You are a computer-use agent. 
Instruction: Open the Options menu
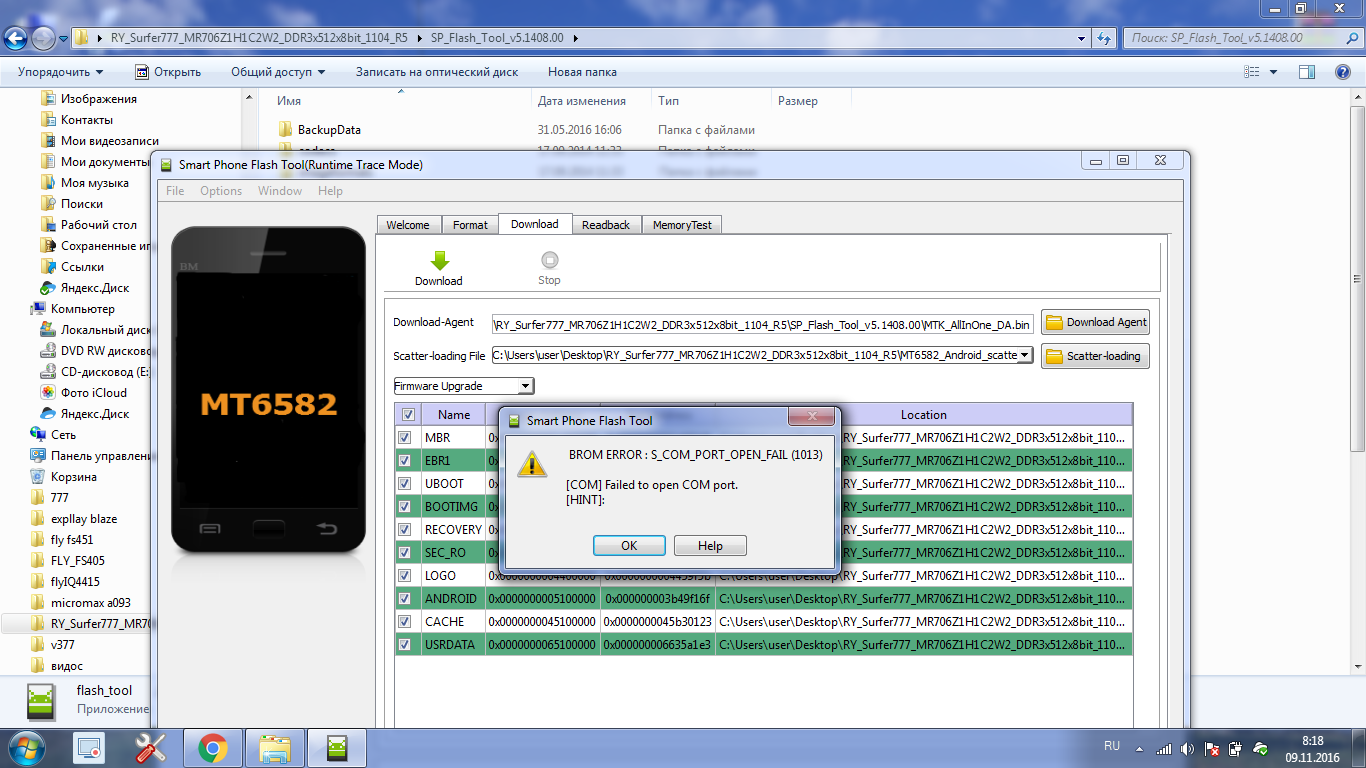tap(221, 191)
